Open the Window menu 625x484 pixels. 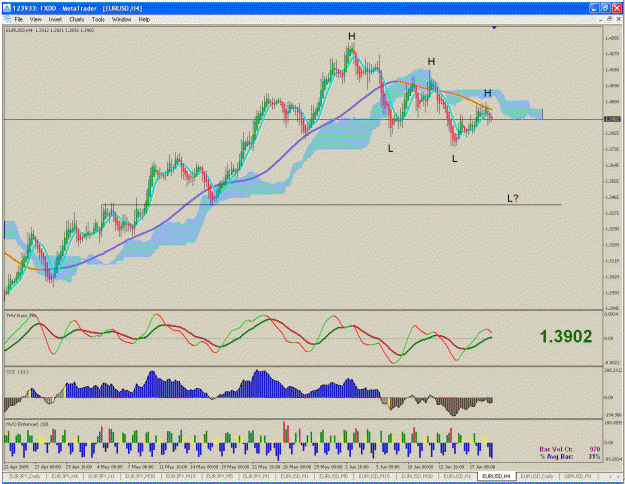tap(121, 19)
